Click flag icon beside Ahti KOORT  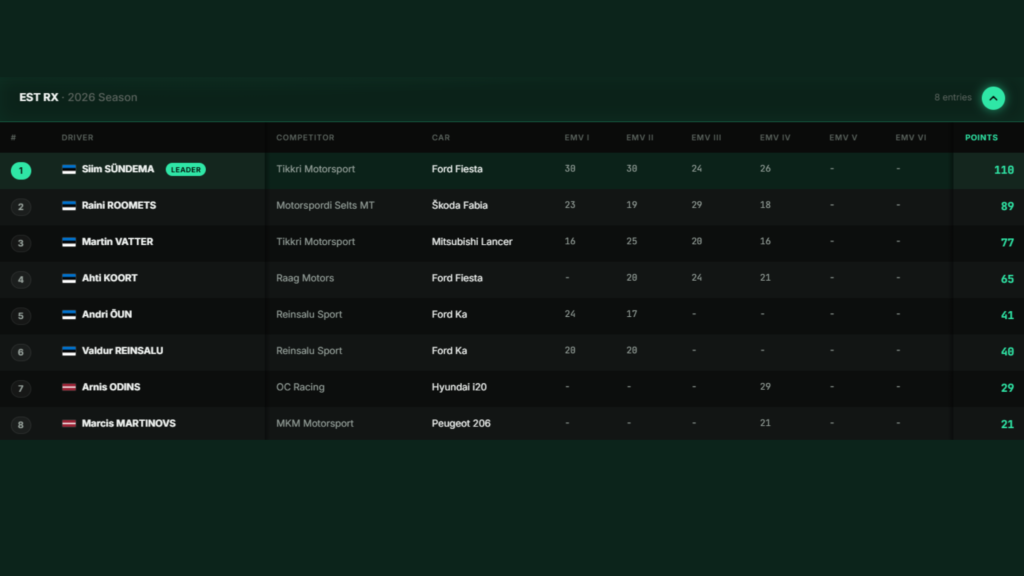[x=69, y=278]
